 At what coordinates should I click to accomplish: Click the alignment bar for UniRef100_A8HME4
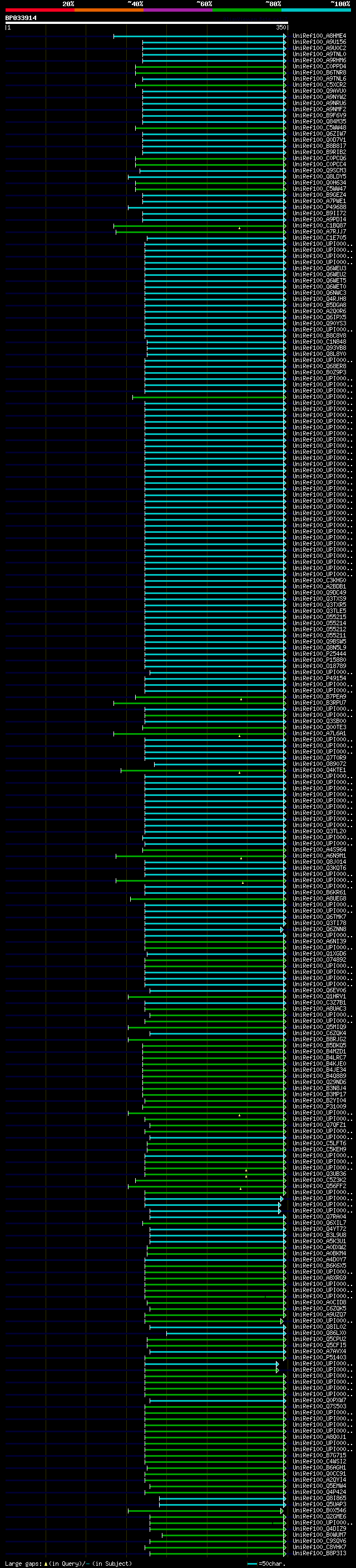point(200,37)
